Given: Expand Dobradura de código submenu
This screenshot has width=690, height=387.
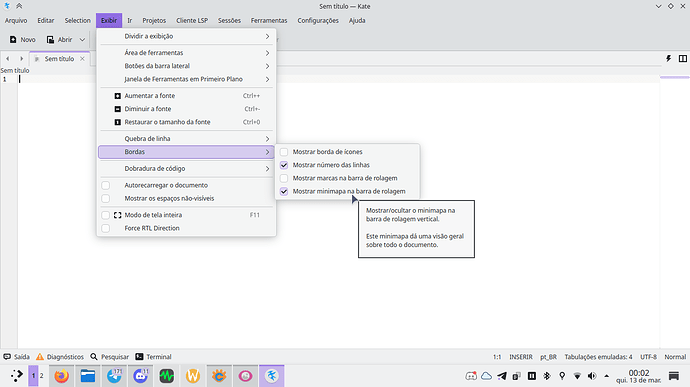Looking at the screenshot, I should point(186,169).
